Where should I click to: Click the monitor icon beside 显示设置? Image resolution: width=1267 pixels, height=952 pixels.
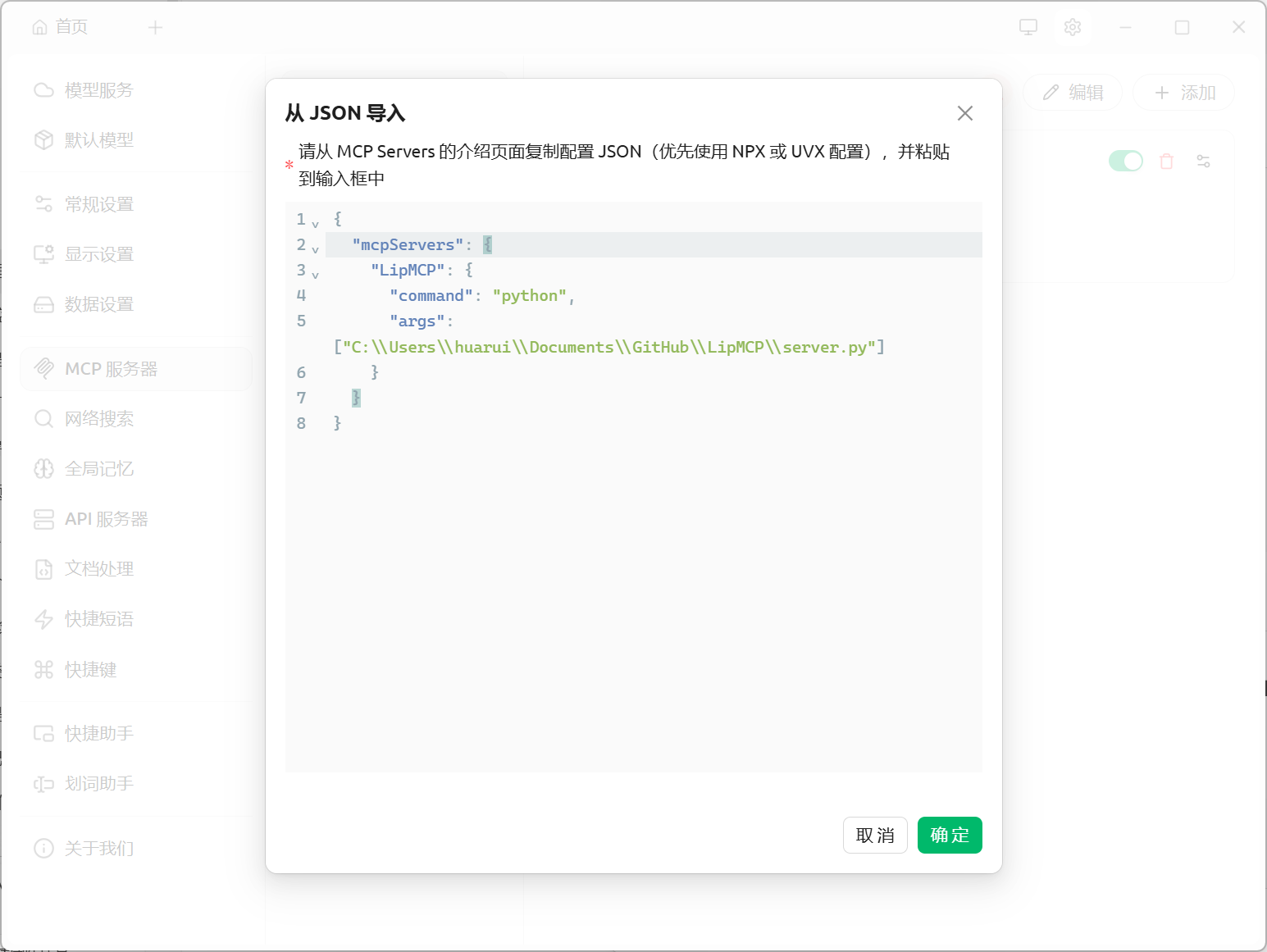pos(43,254)
